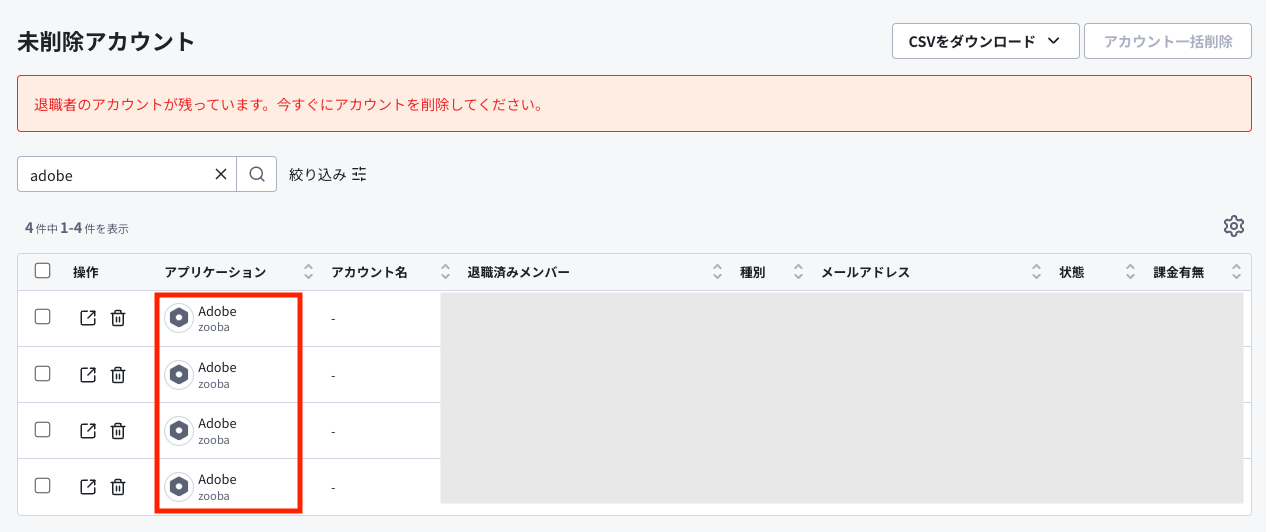Delete the third Adobe account via trash icon

coord(118,430)
